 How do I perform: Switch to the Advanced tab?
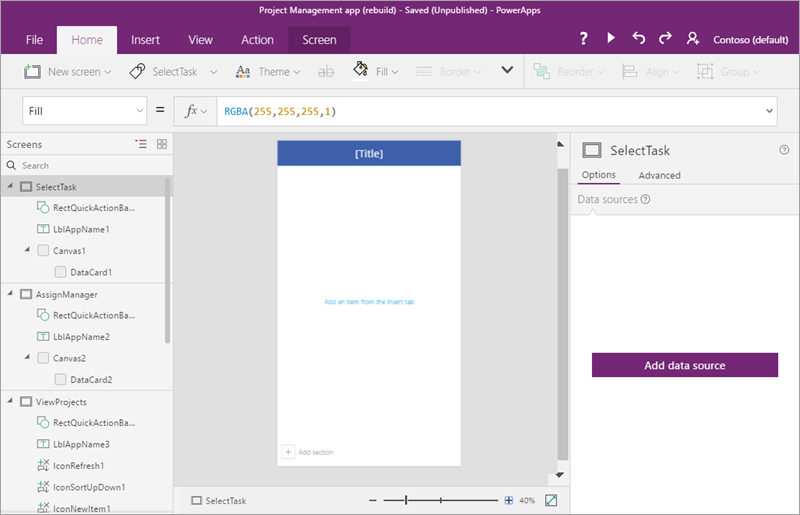(x=659, y=175)
